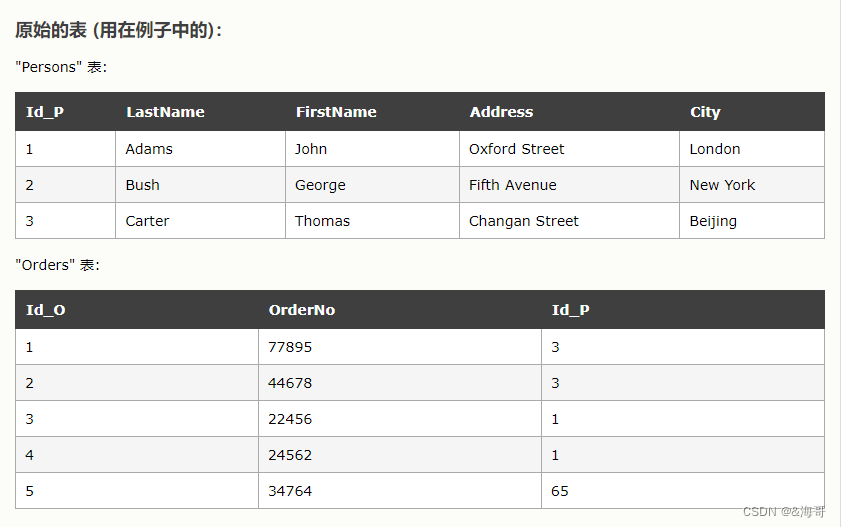Click the New York cell
This screenshot has height=527, width=841.
(752, 185)
